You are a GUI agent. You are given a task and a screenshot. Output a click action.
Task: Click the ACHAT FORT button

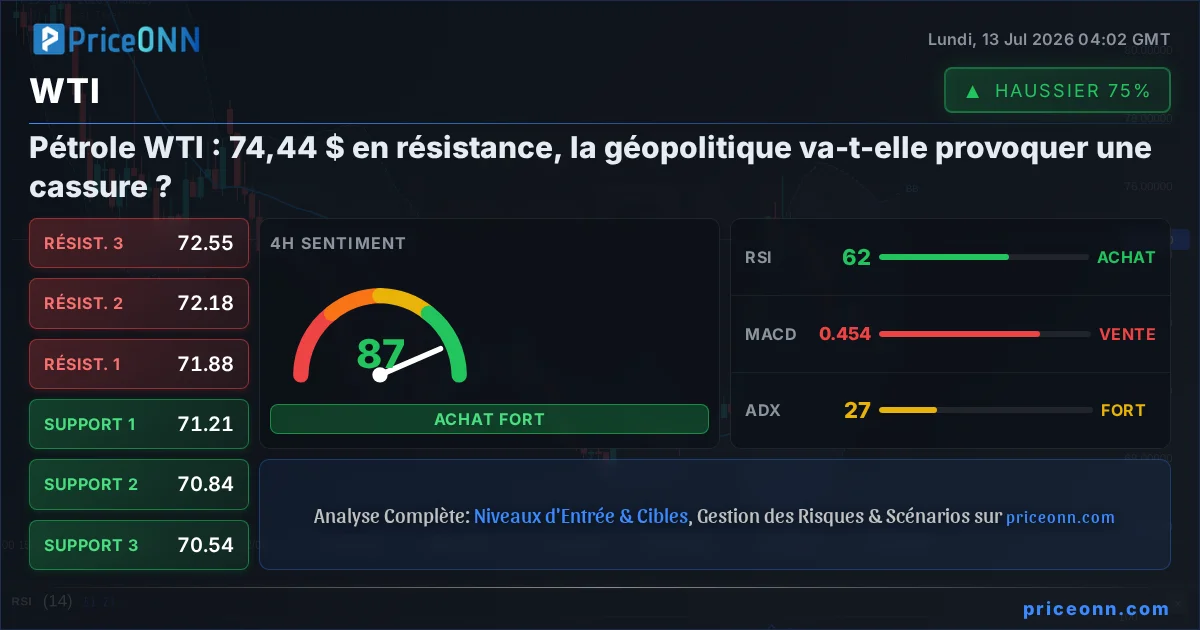tap(489, 419)
